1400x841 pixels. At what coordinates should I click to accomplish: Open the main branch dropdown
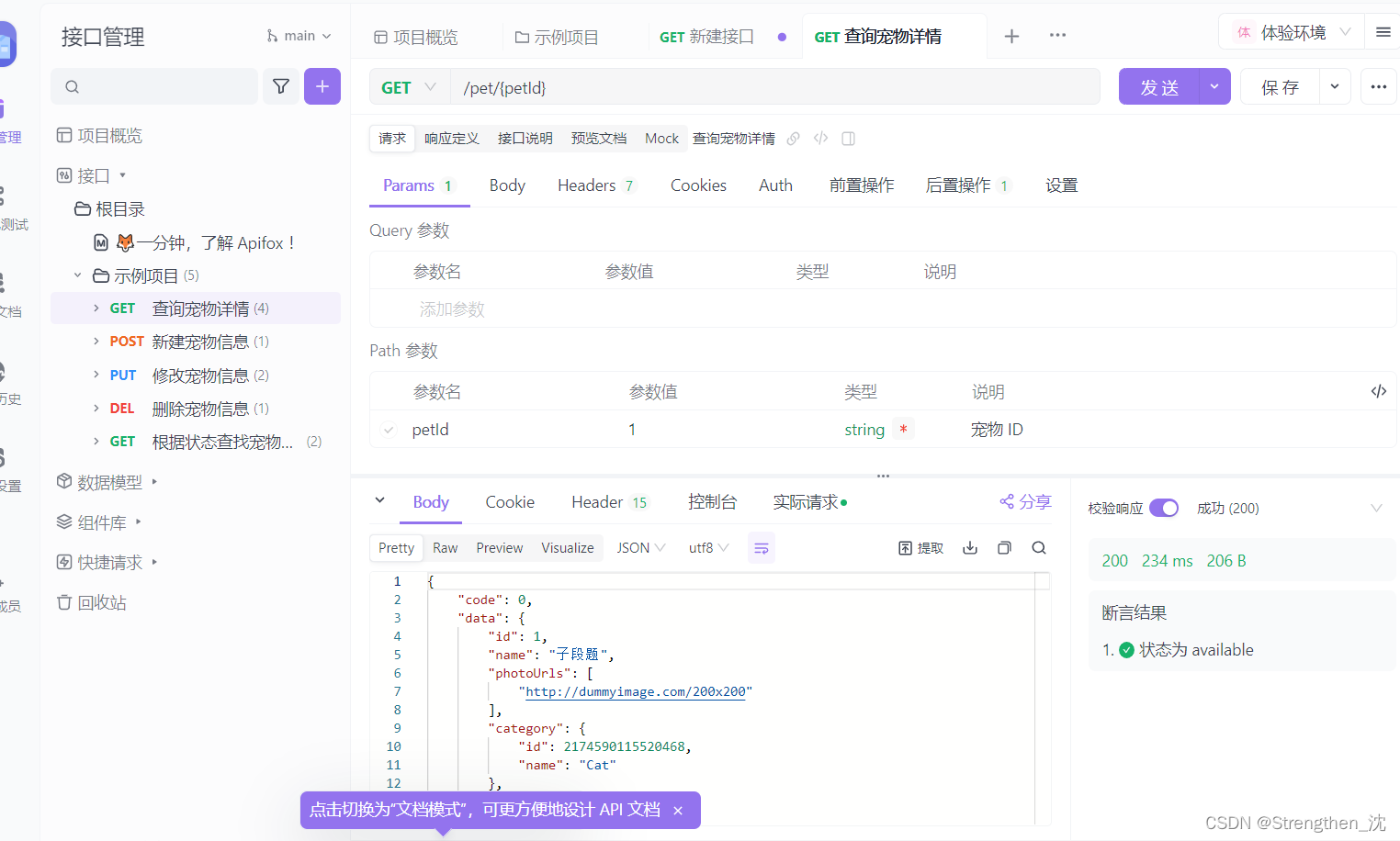pos(299,36)
